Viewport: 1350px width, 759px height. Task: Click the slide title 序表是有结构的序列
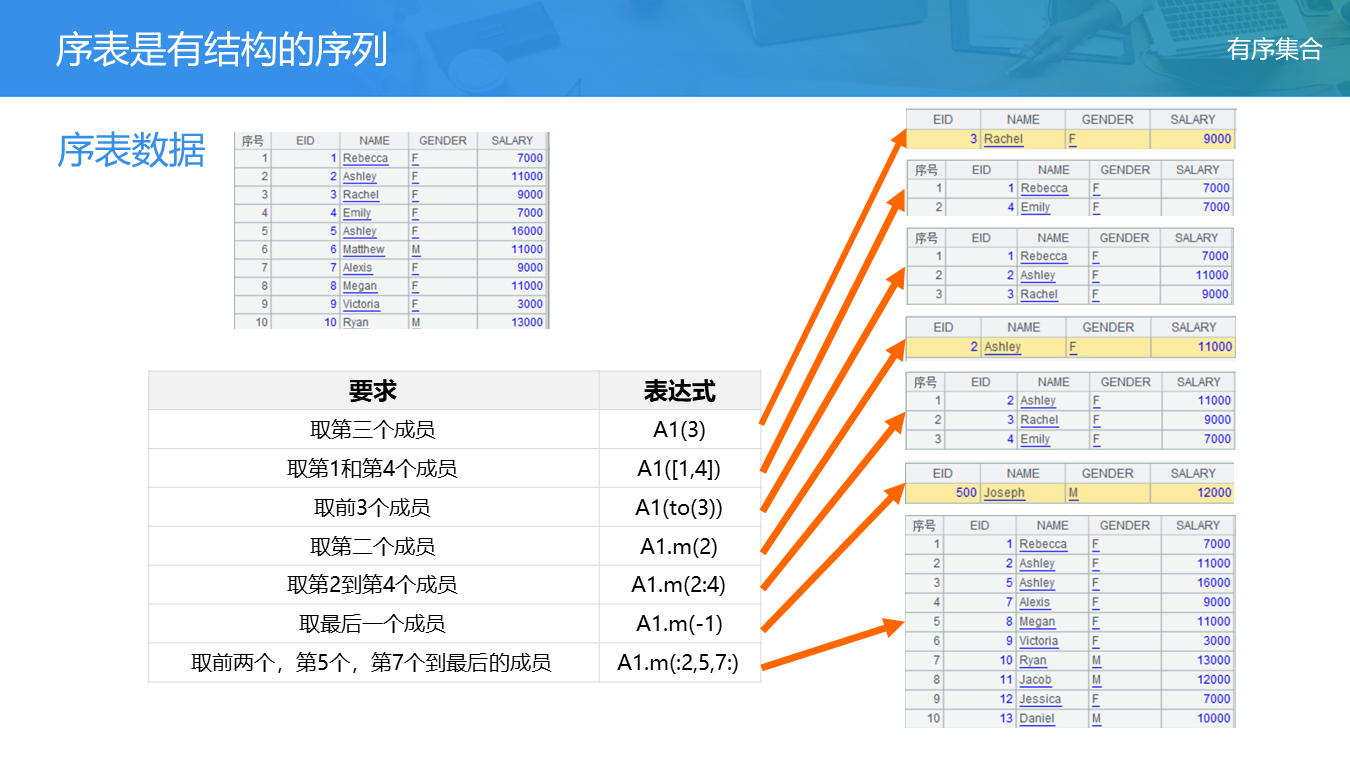coord(221,49)
